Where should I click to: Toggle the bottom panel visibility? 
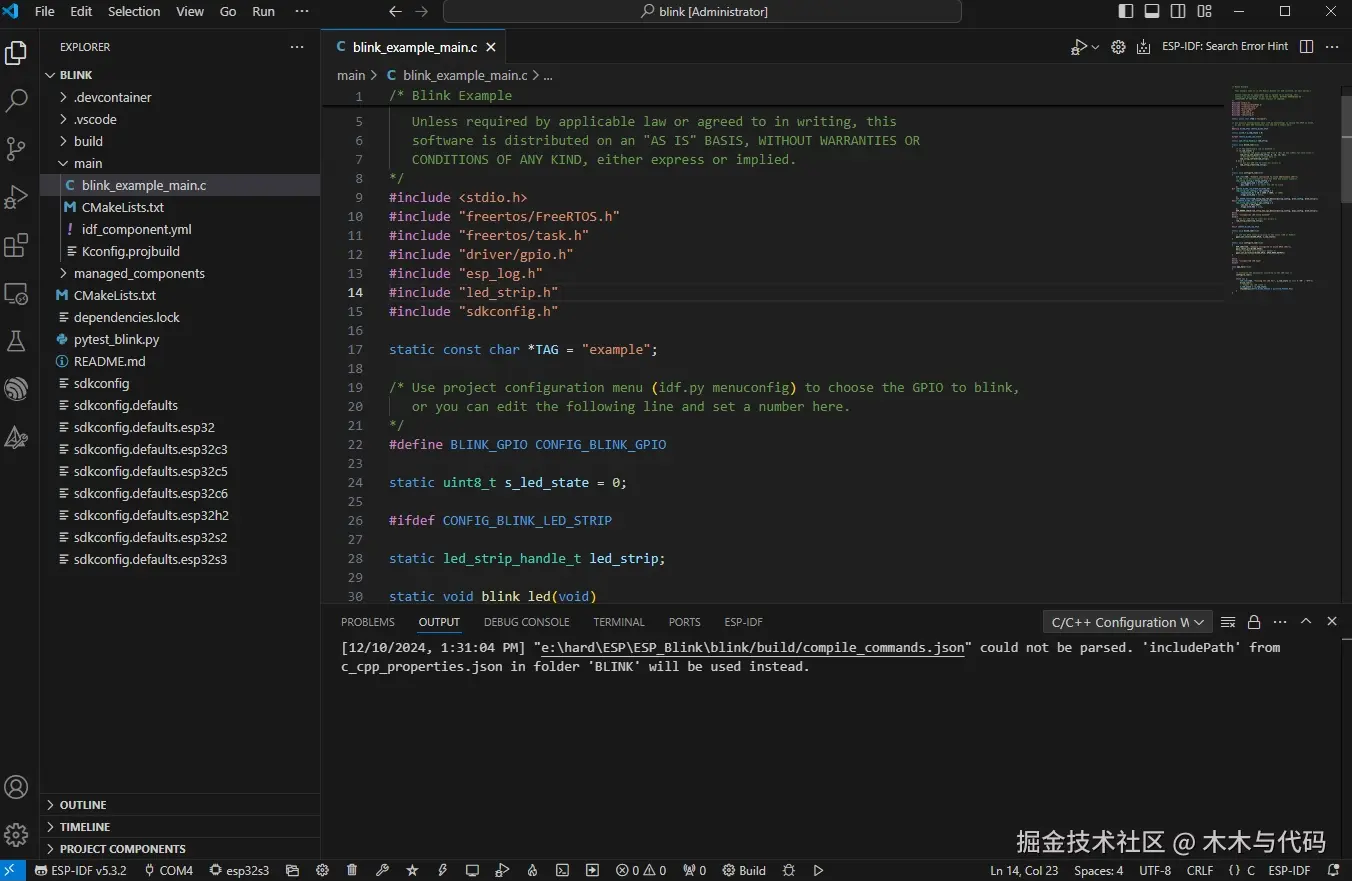pyautogui.click(x=1152, y=12)
